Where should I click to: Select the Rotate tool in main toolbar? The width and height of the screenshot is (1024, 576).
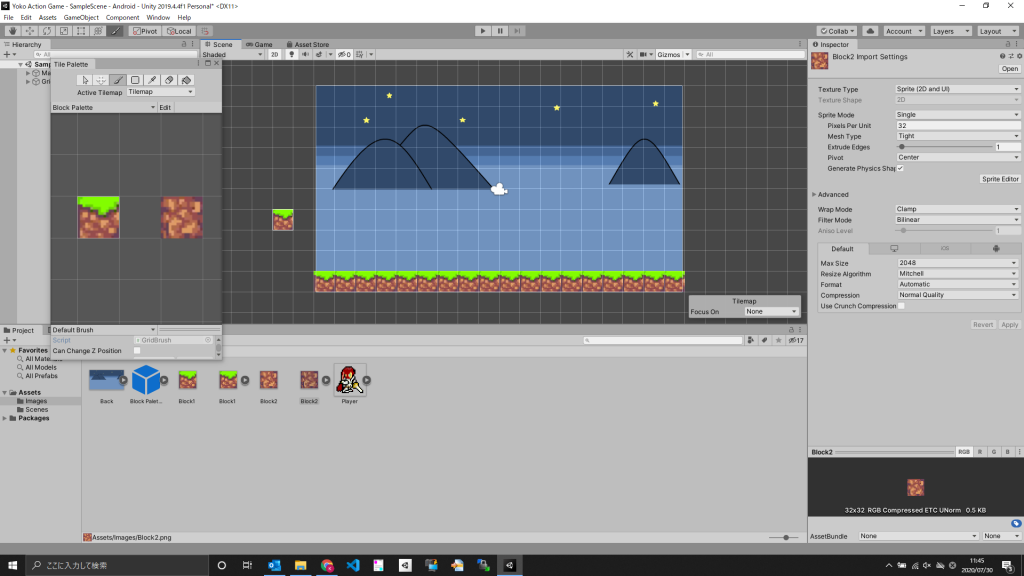click(46, 31)
